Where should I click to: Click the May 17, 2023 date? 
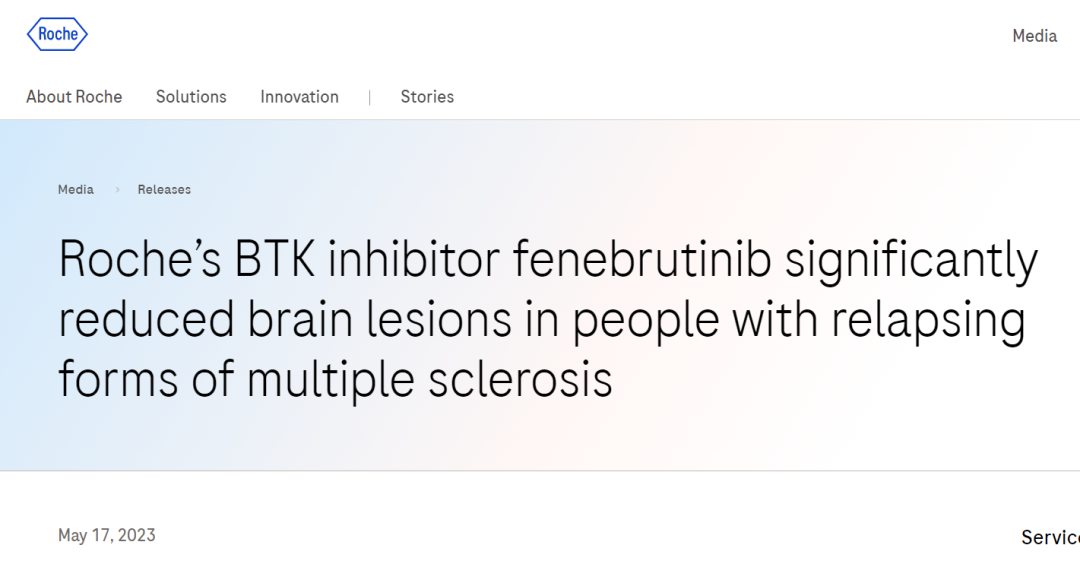pos(107,535)
